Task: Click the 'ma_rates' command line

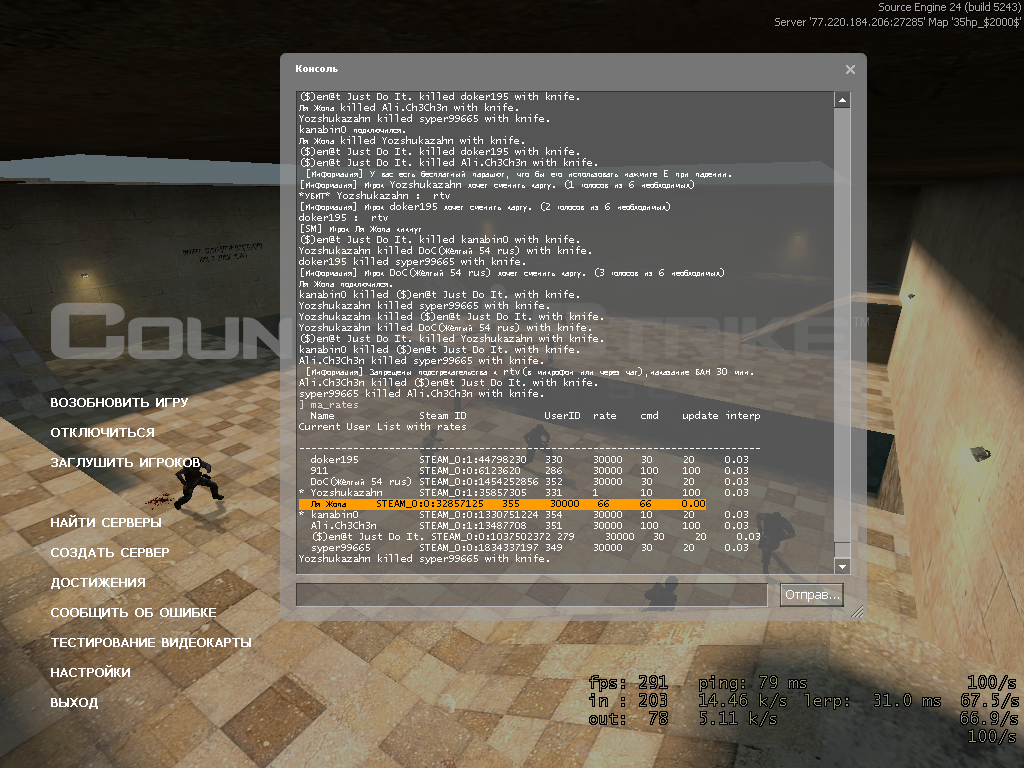Action: pos(329,405)
